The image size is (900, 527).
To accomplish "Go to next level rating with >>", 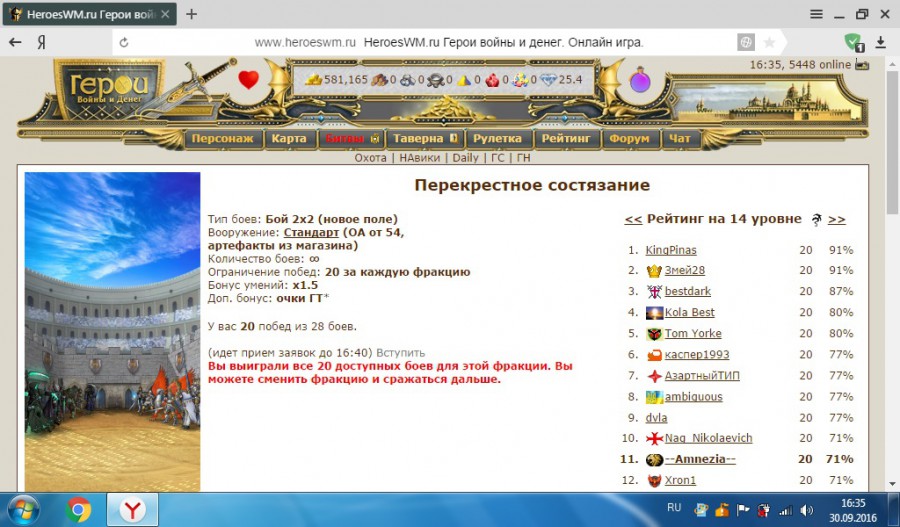I will point(837,219).
